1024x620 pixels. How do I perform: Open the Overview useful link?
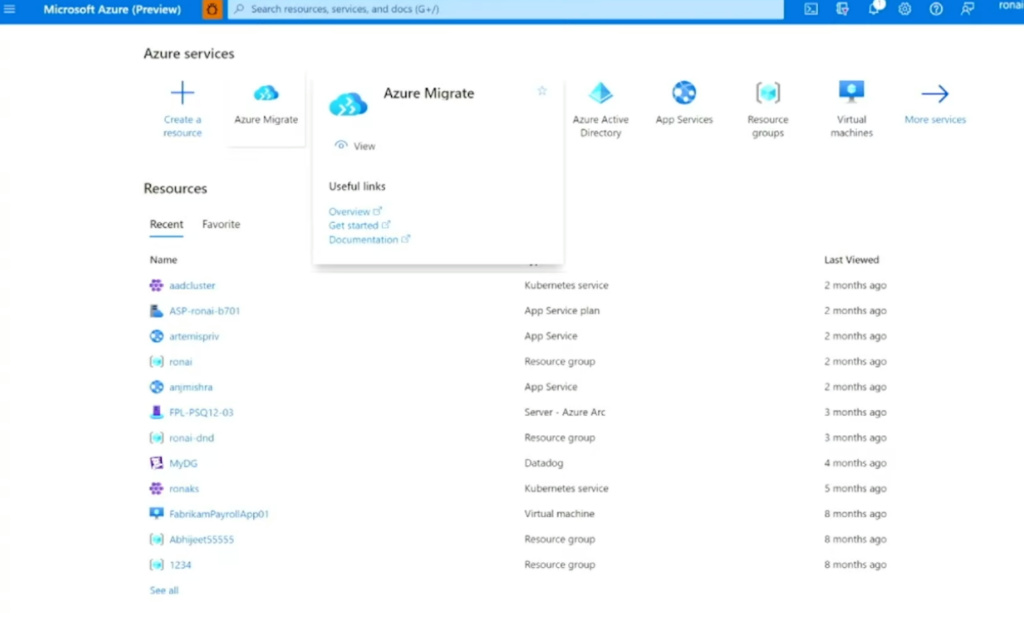point(355,211)
